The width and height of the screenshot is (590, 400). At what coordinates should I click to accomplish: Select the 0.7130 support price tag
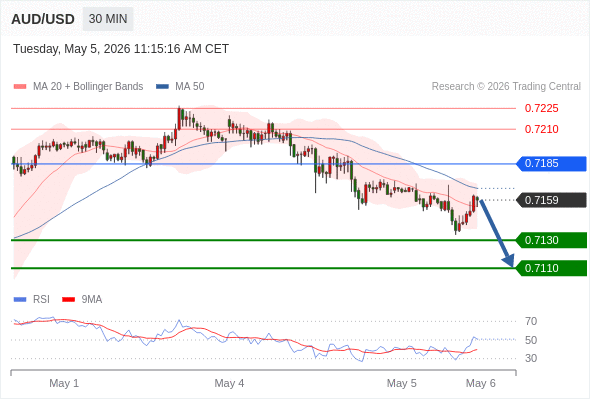pyautogui.click(x=551, y=240)
